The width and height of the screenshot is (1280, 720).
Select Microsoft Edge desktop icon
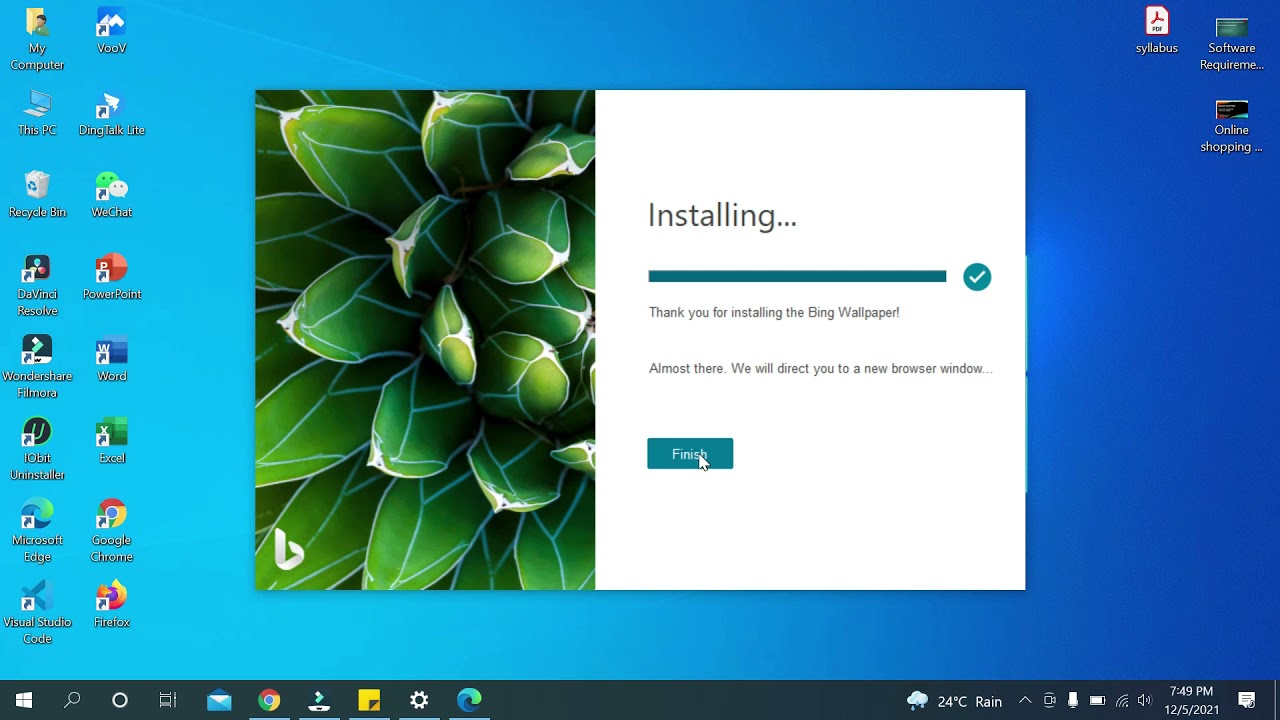37,531
